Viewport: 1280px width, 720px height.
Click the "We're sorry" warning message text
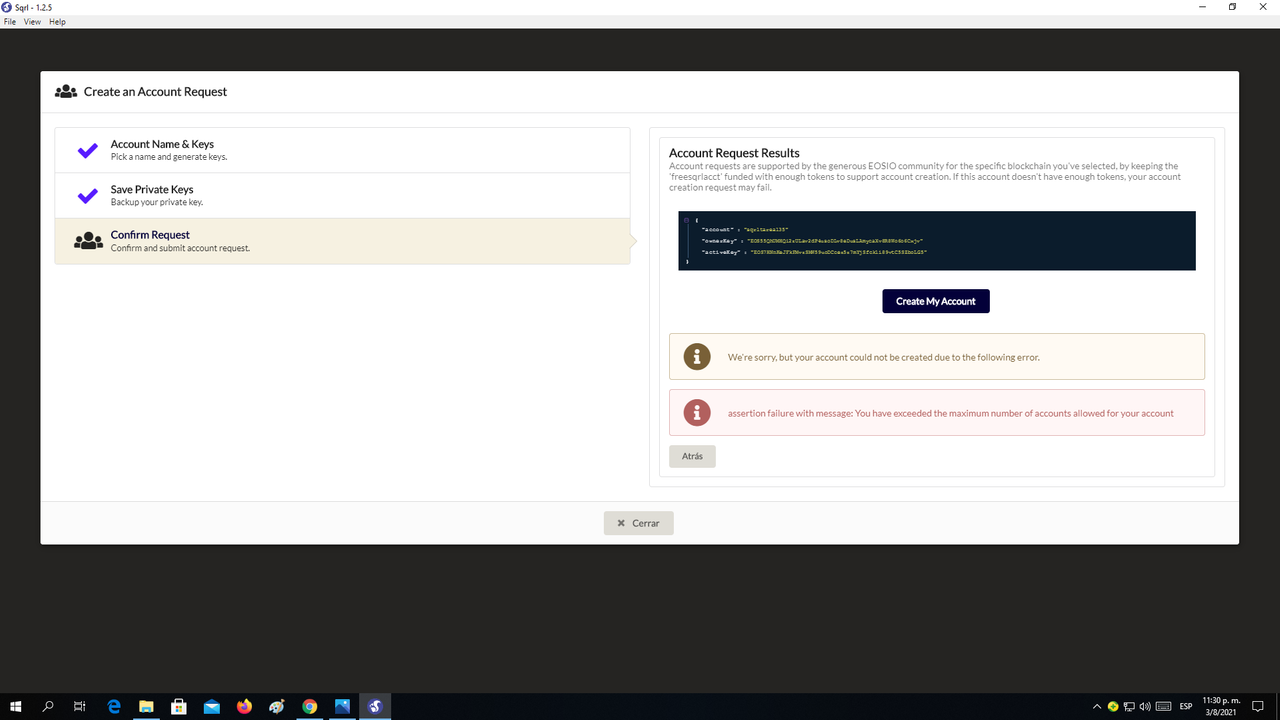884,357
